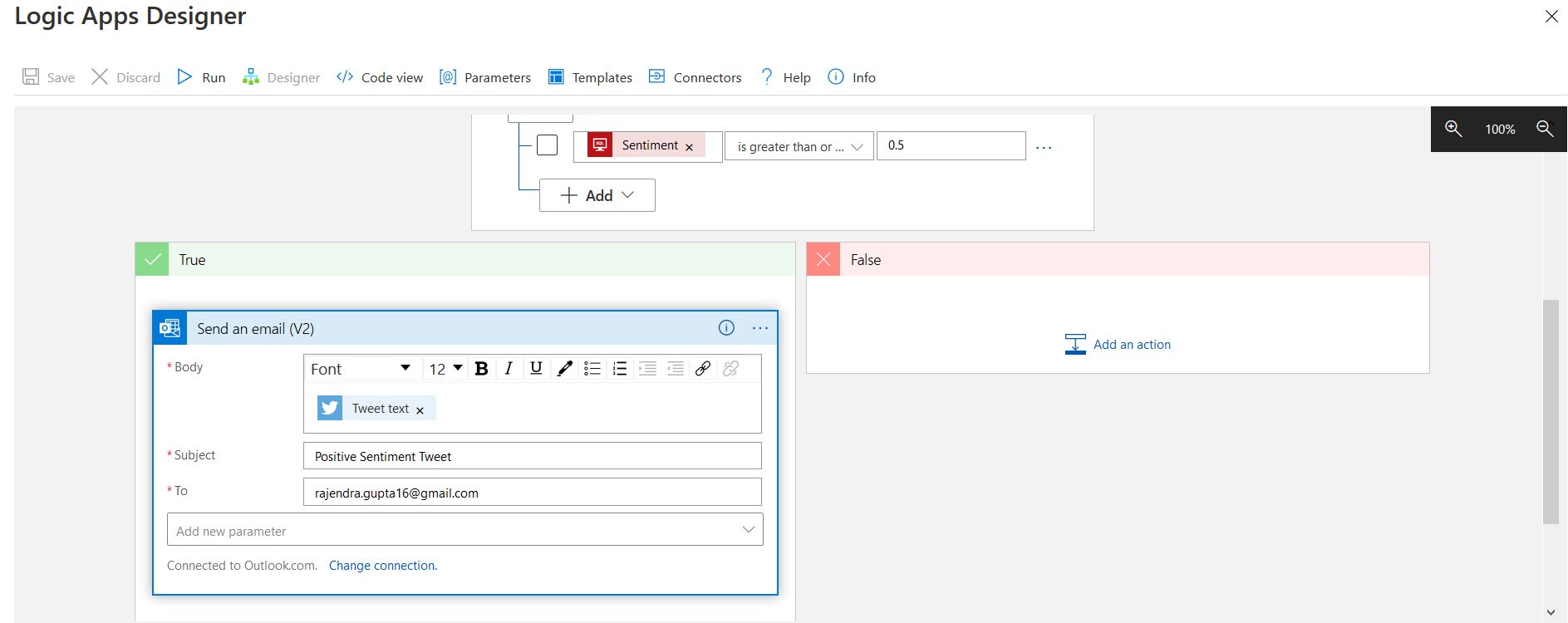The height and width of the screenshot is (623, 1568).
Task: Add an action in the False branch
Action: tap(1118, 344)
